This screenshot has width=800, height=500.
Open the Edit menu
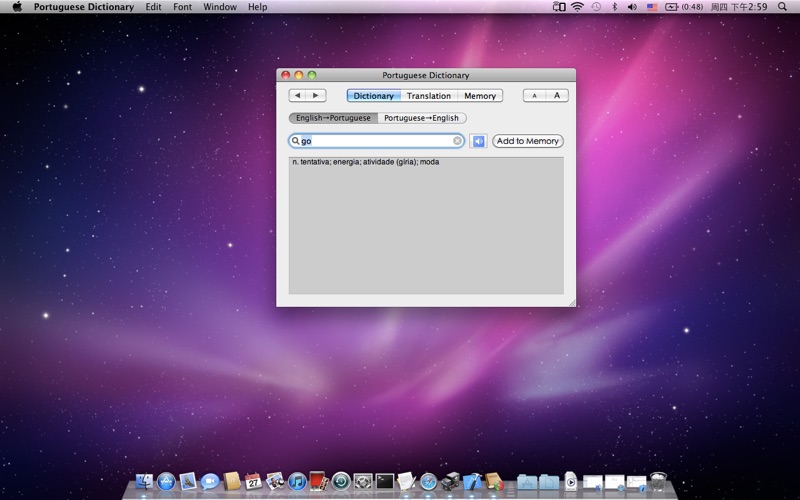153,7
